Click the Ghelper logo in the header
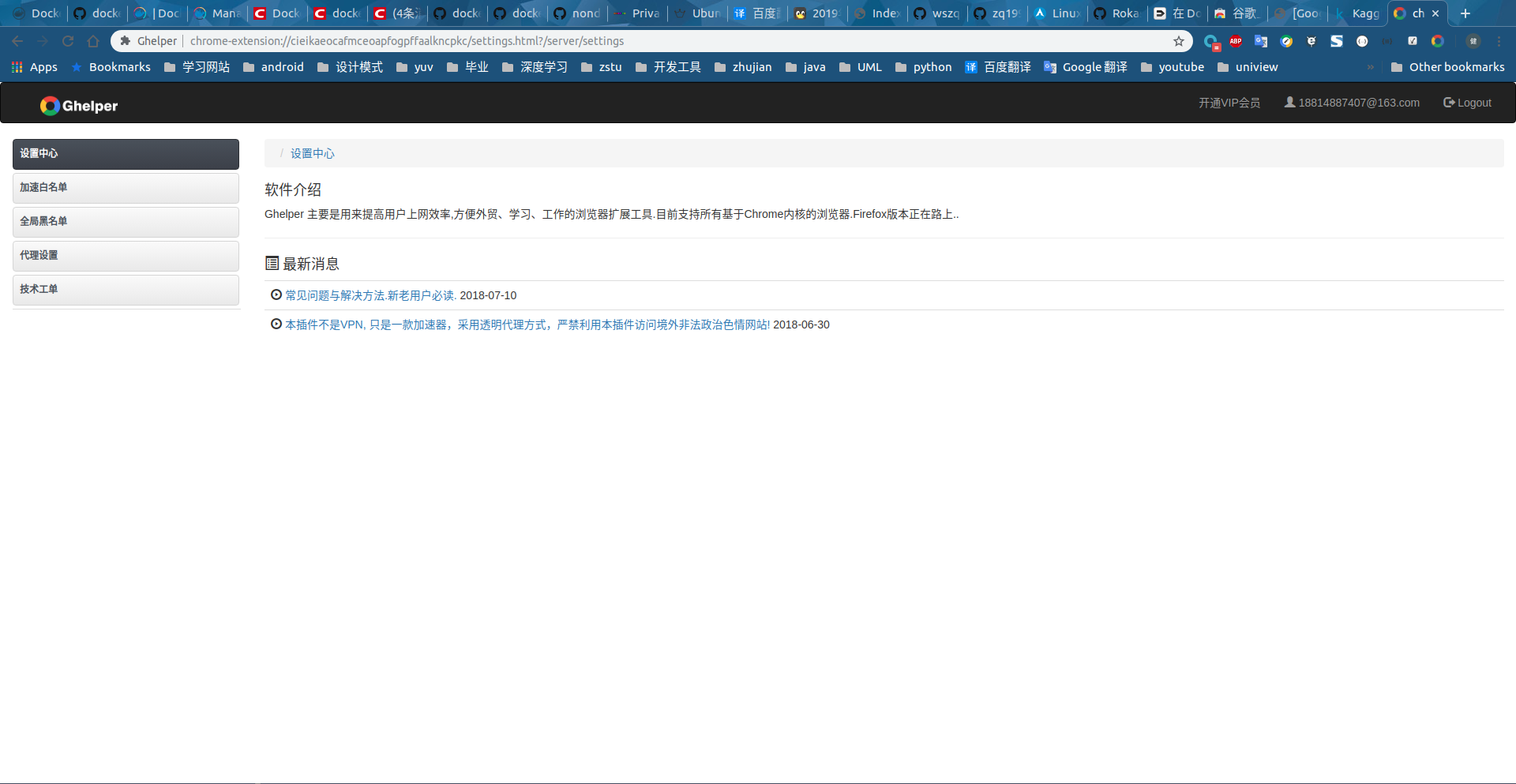 click(x=79, y=106)
